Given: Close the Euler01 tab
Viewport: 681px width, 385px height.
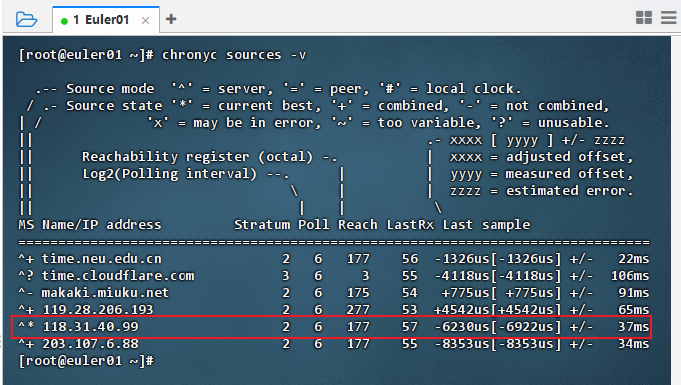Looking at the screenshot, I should (145, 20).
